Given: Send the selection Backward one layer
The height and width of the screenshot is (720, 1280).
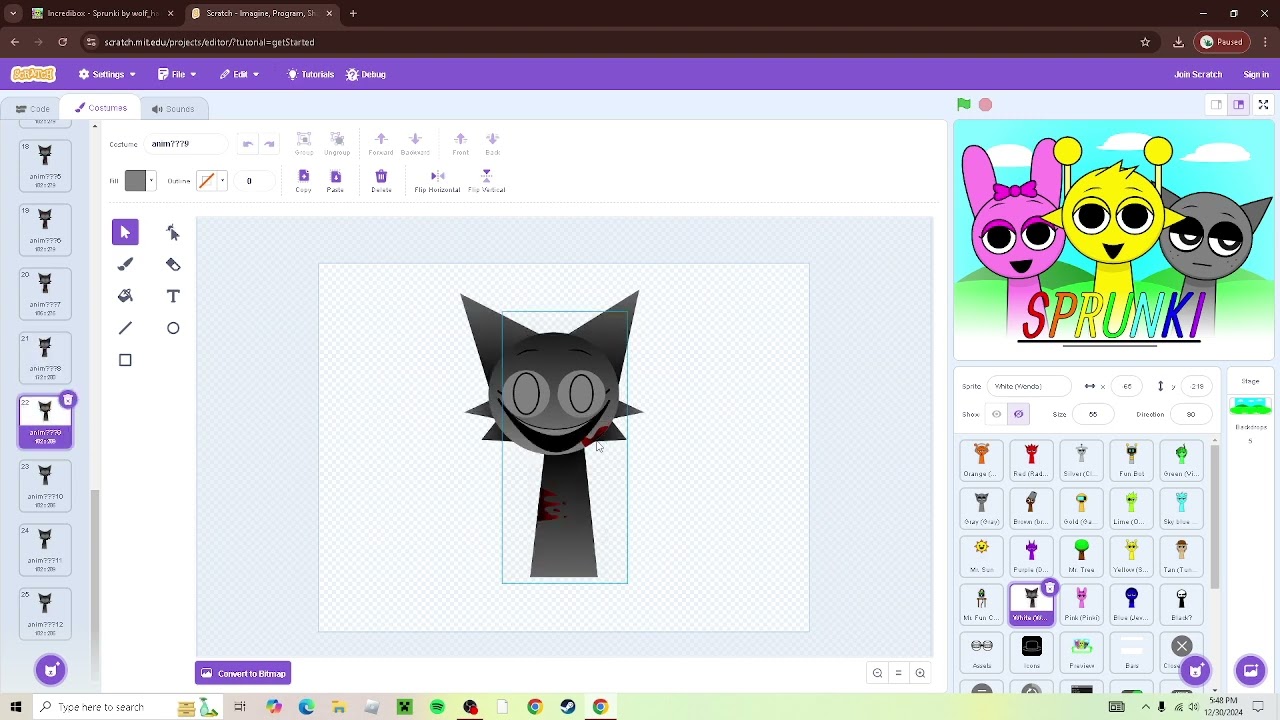Looking at the screenshot, I should coord(415,144).
